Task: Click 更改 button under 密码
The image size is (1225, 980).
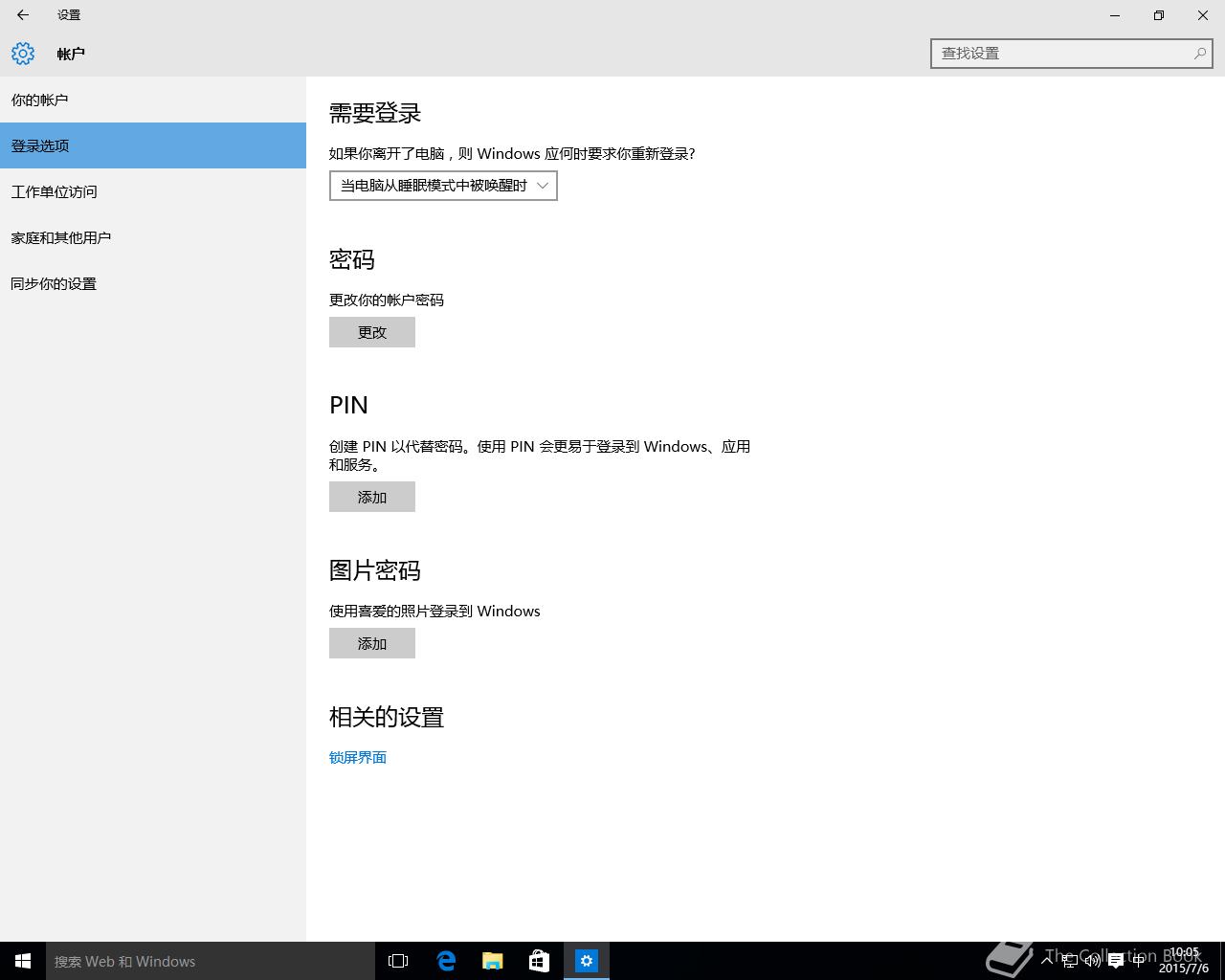Action: click(x=372, y=332)
